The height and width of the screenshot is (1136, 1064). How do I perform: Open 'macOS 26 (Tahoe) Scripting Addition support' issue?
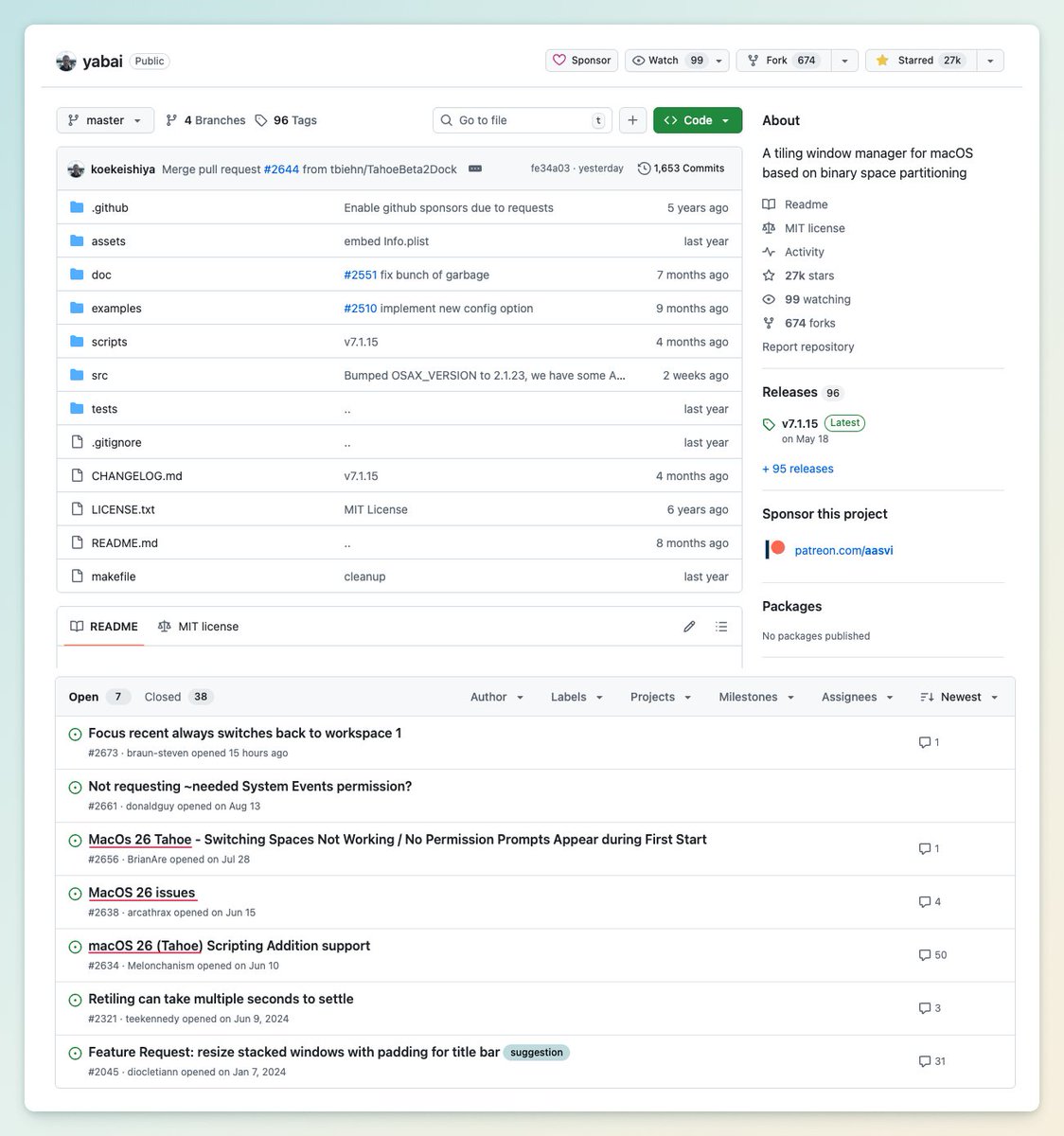click(x=229, y=945)
